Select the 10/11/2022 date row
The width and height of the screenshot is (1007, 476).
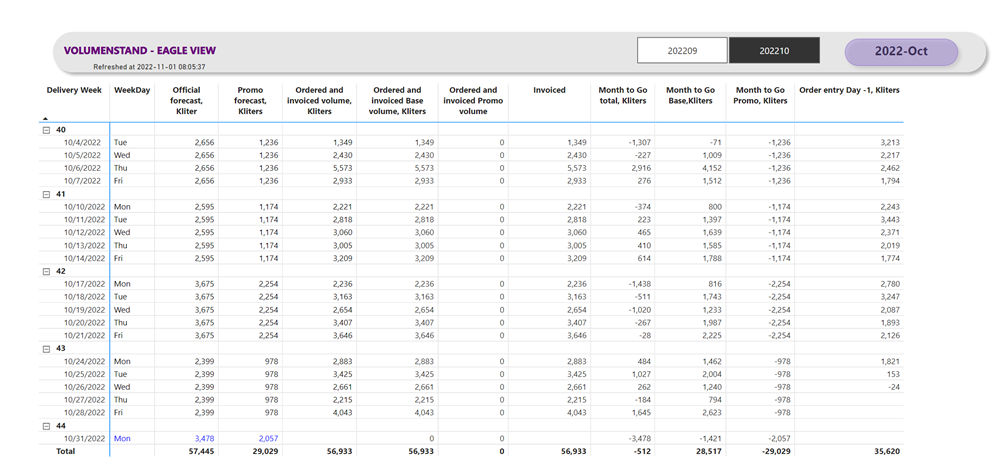(x=473, y=220)
